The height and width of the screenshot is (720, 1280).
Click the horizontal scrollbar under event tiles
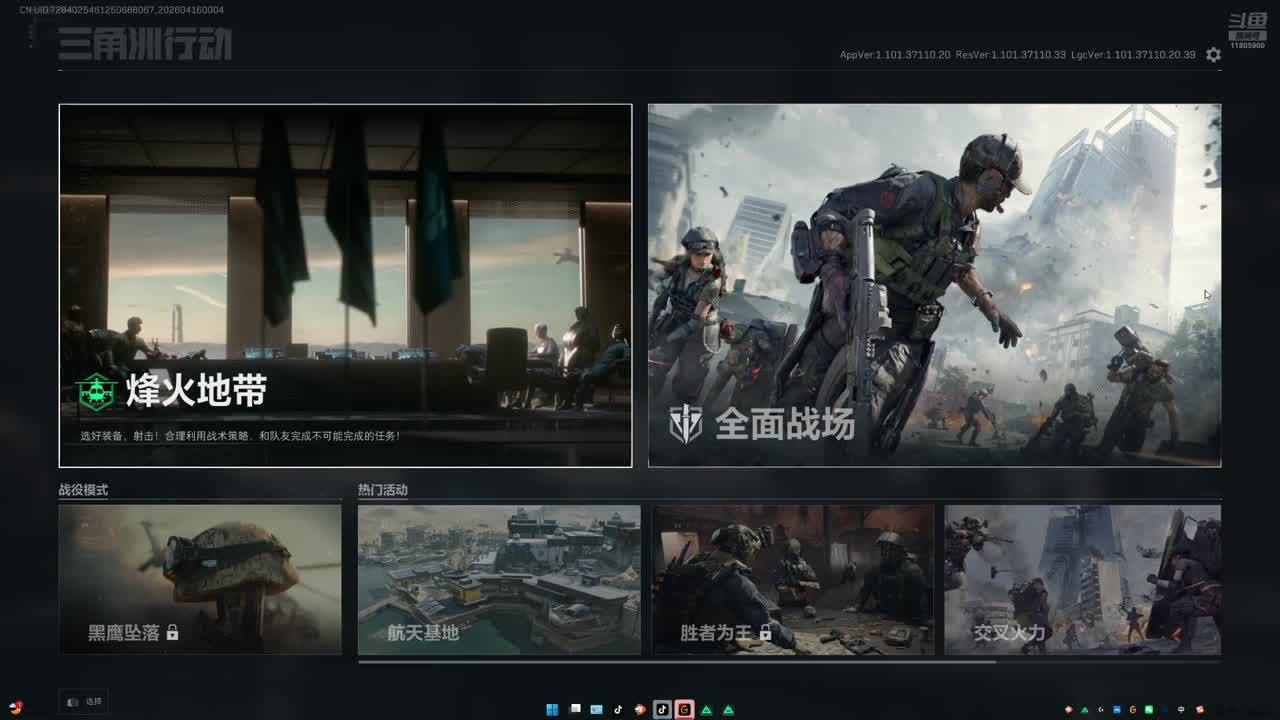click(x=676, y=661)
